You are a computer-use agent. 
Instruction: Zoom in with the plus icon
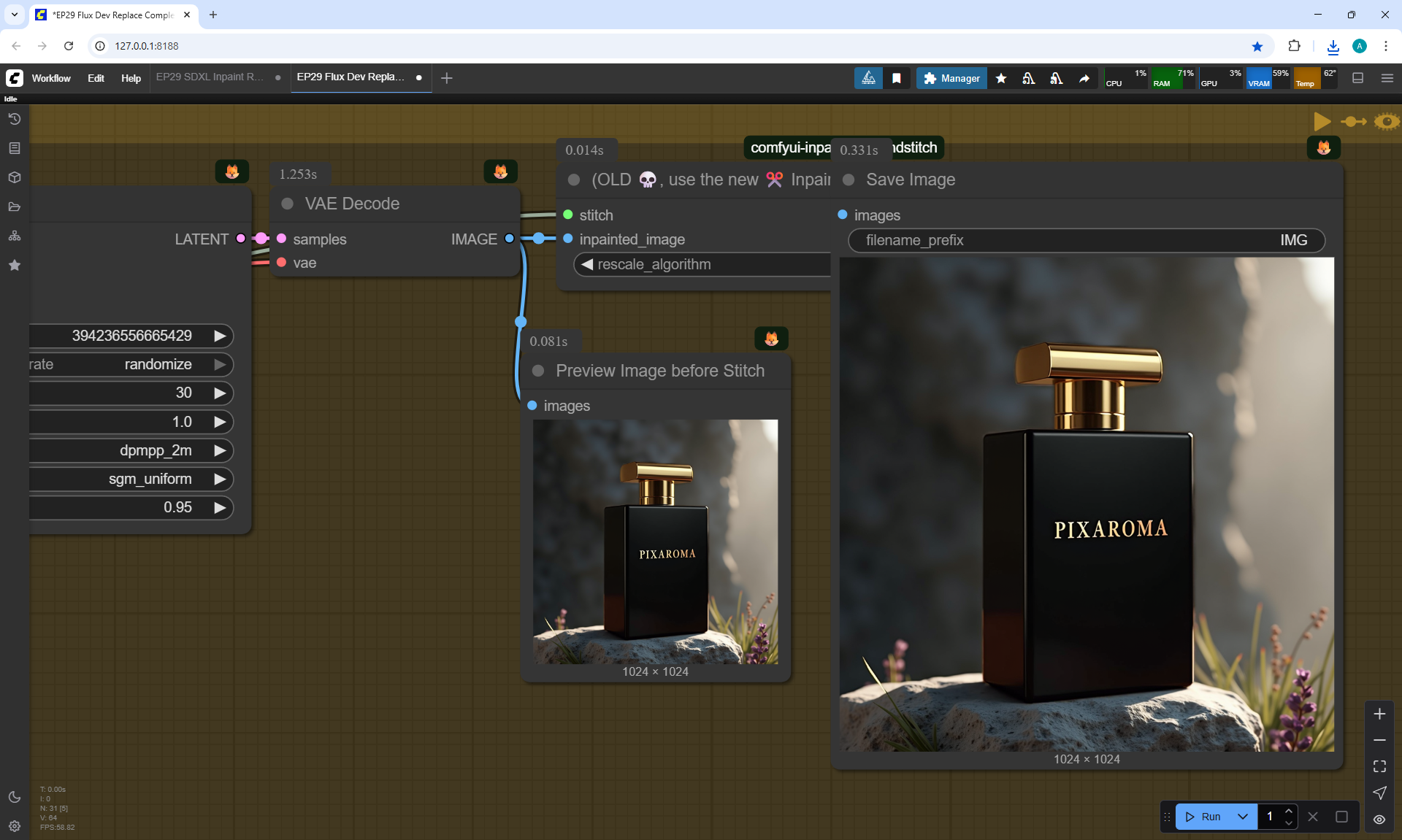[x=1379, y=714]
